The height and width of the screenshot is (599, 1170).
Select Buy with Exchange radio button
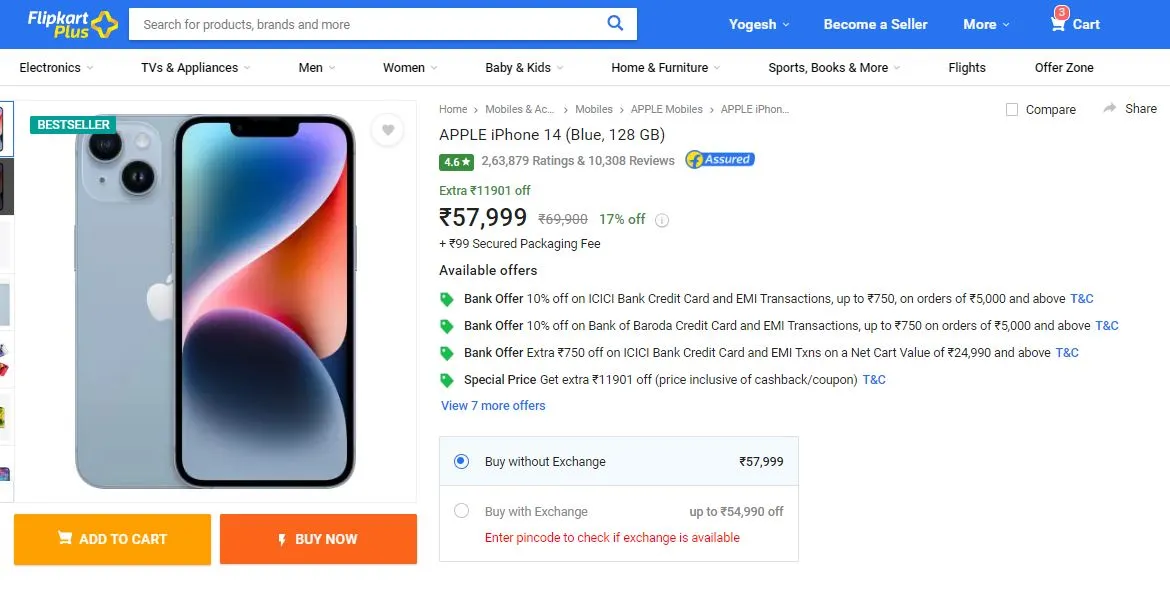(461, 511)
